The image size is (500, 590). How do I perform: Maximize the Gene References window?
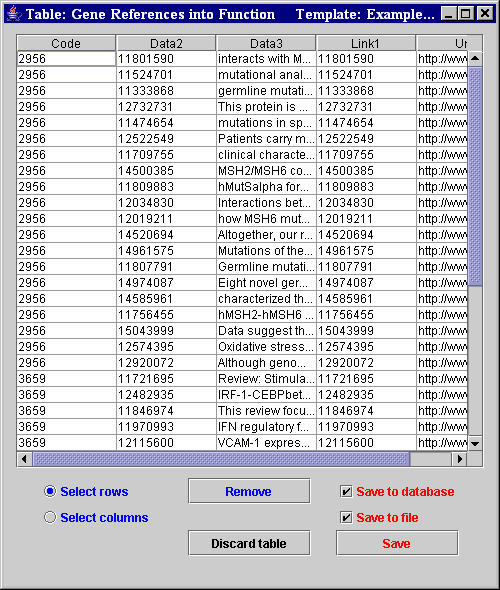pos(465,14)
